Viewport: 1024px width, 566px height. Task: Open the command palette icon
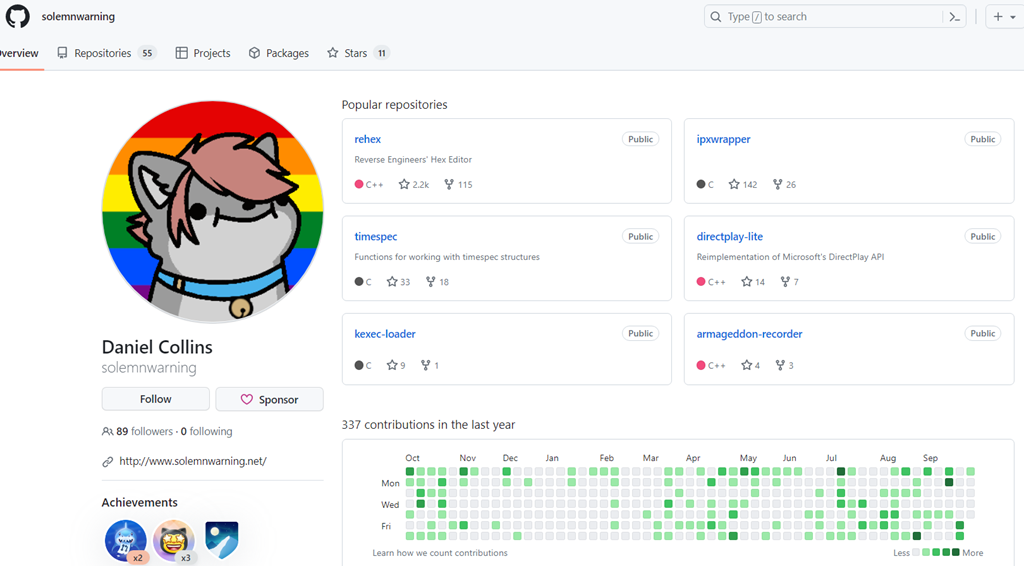coord(955,17)
